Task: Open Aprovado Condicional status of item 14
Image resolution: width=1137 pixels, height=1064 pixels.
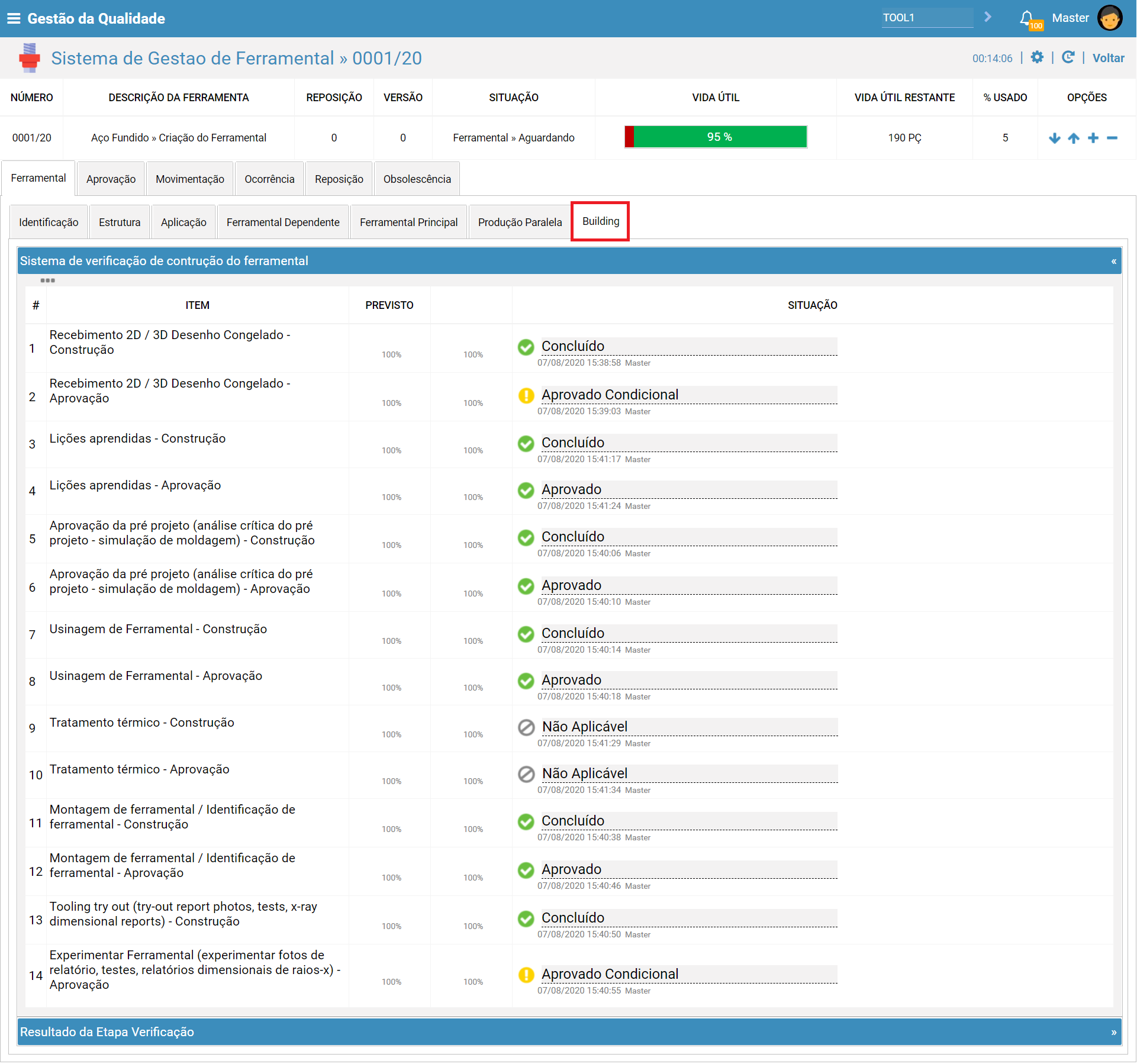Action: pos(688,974)
